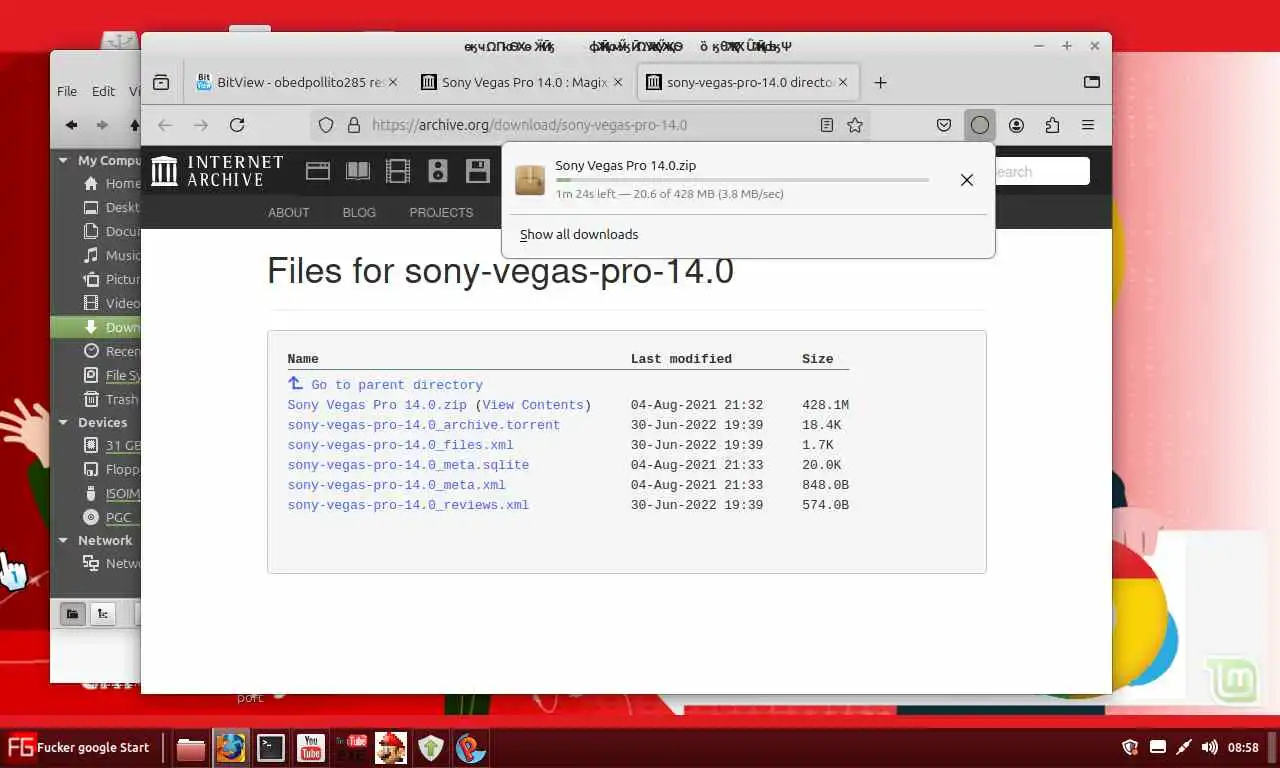1280x768 pixels.
Task: Open the sidebar button at the tab bar's right end
Action: (x=1092, y=82)
